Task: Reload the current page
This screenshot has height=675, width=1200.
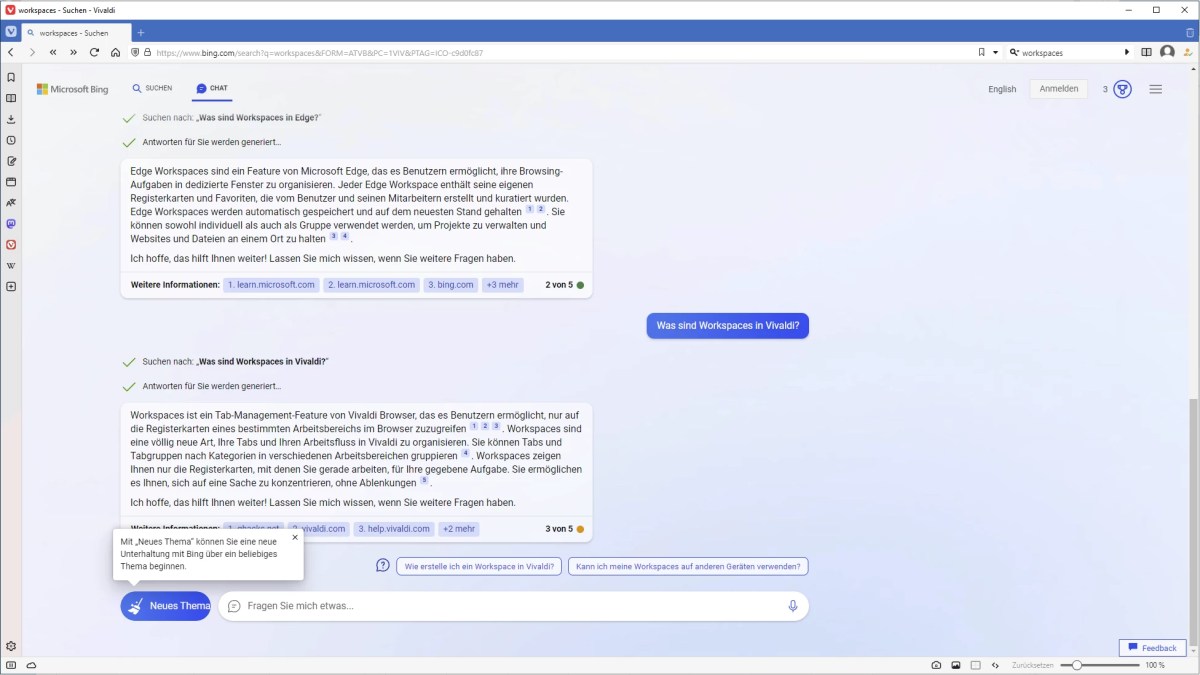Action: pyautogui.click(x=94, y=52)
